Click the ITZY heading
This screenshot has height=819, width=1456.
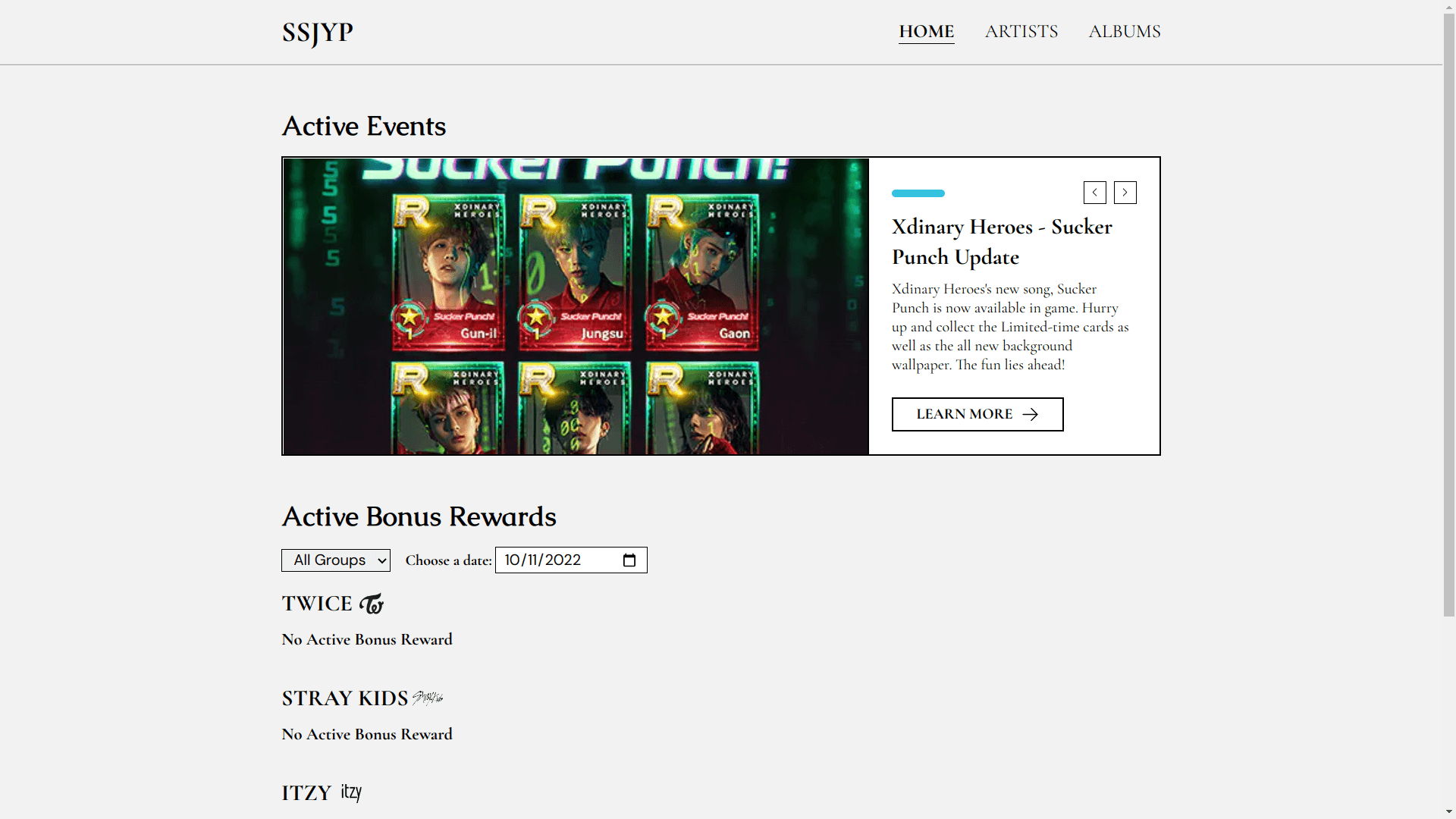click(306, 793)
